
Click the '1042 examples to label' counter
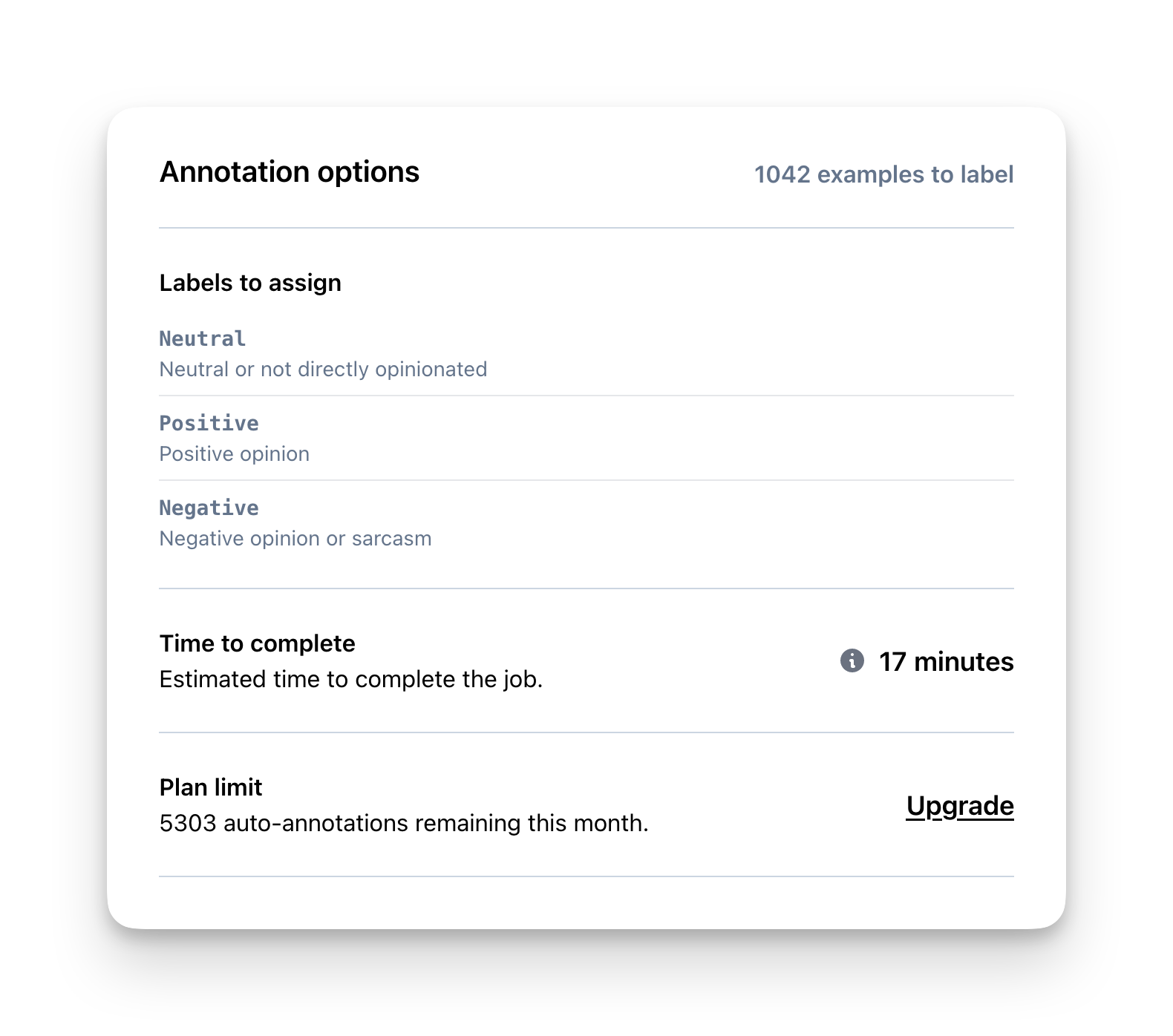[x=884, y=174]
